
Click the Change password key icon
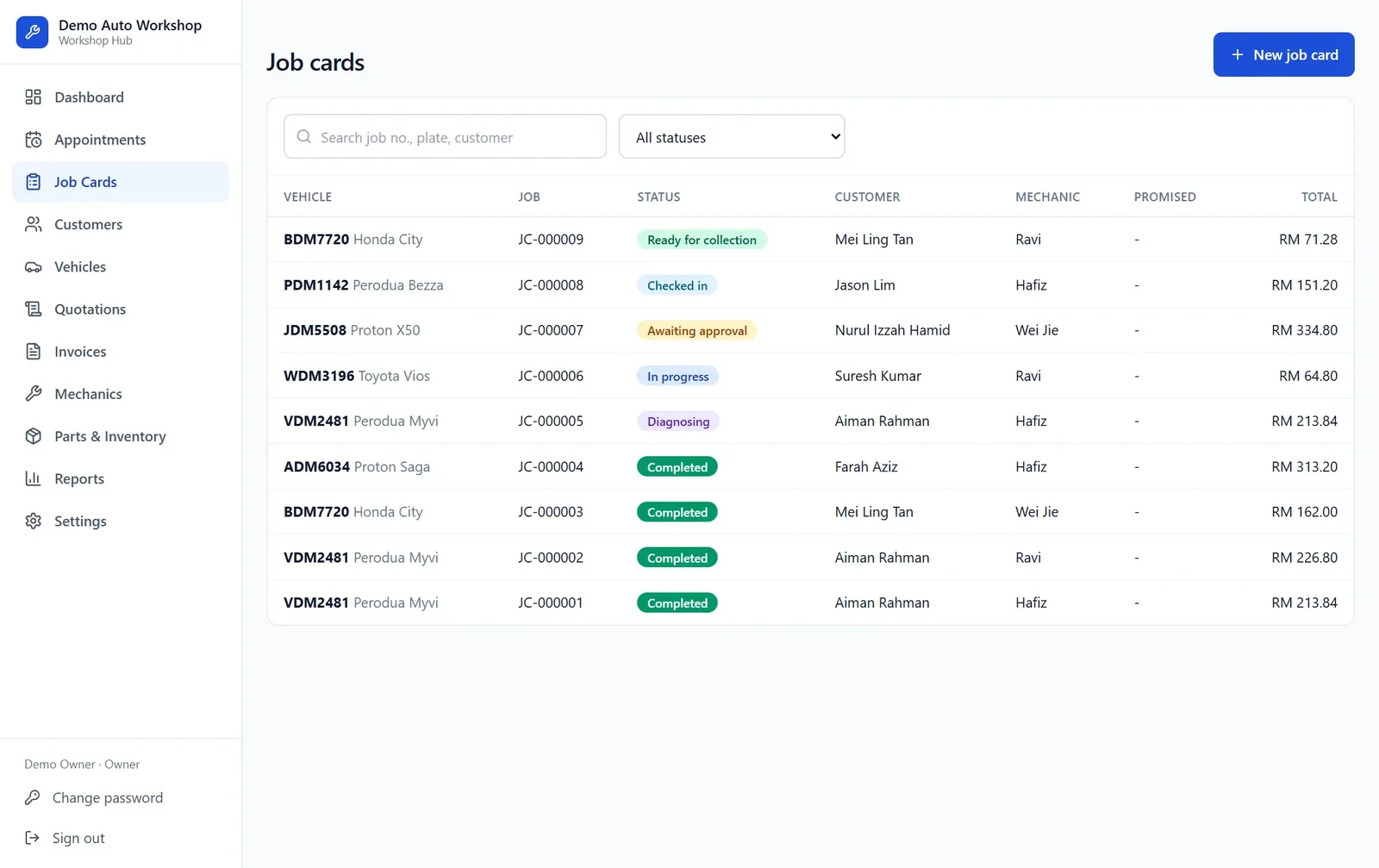coord(32,798)
